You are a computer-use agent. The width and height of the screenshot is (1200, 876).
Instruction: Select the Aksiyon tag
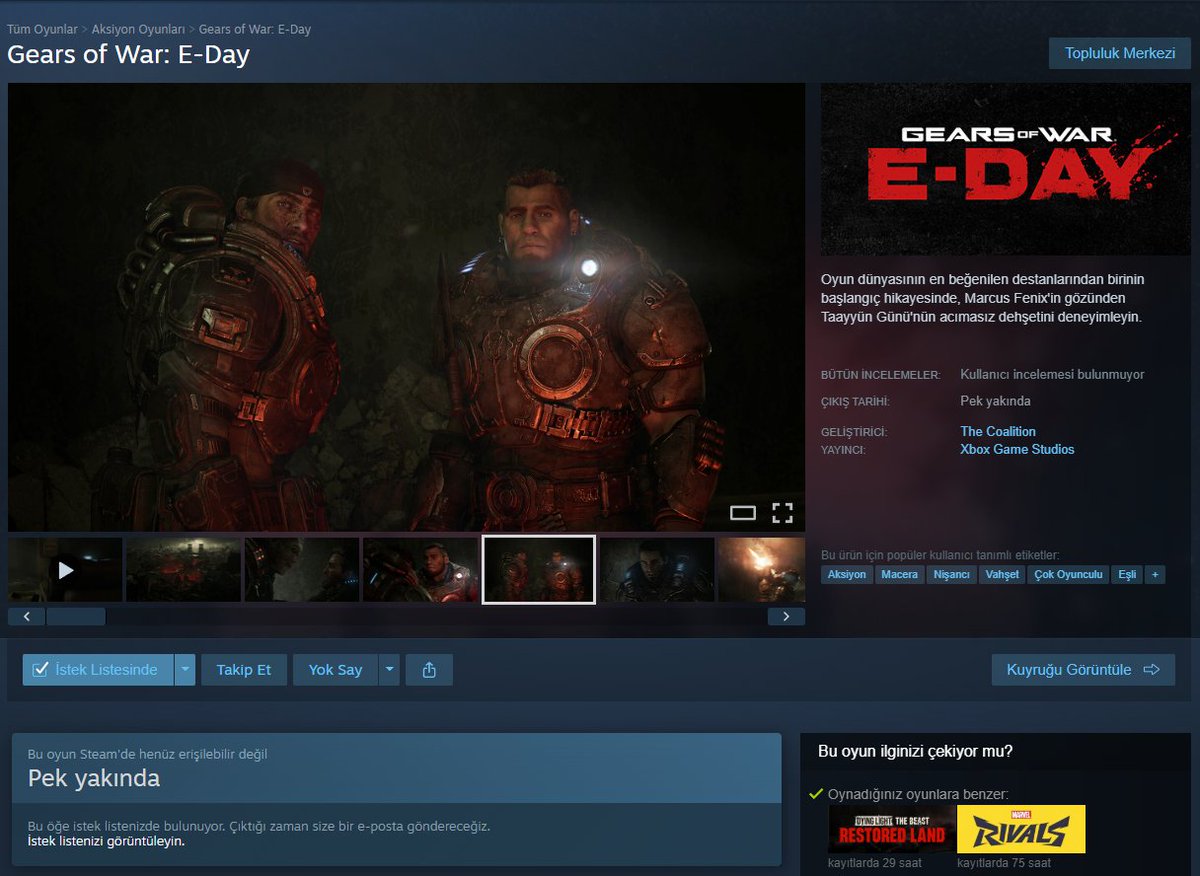pyautogui.click(x=846, y=574)
